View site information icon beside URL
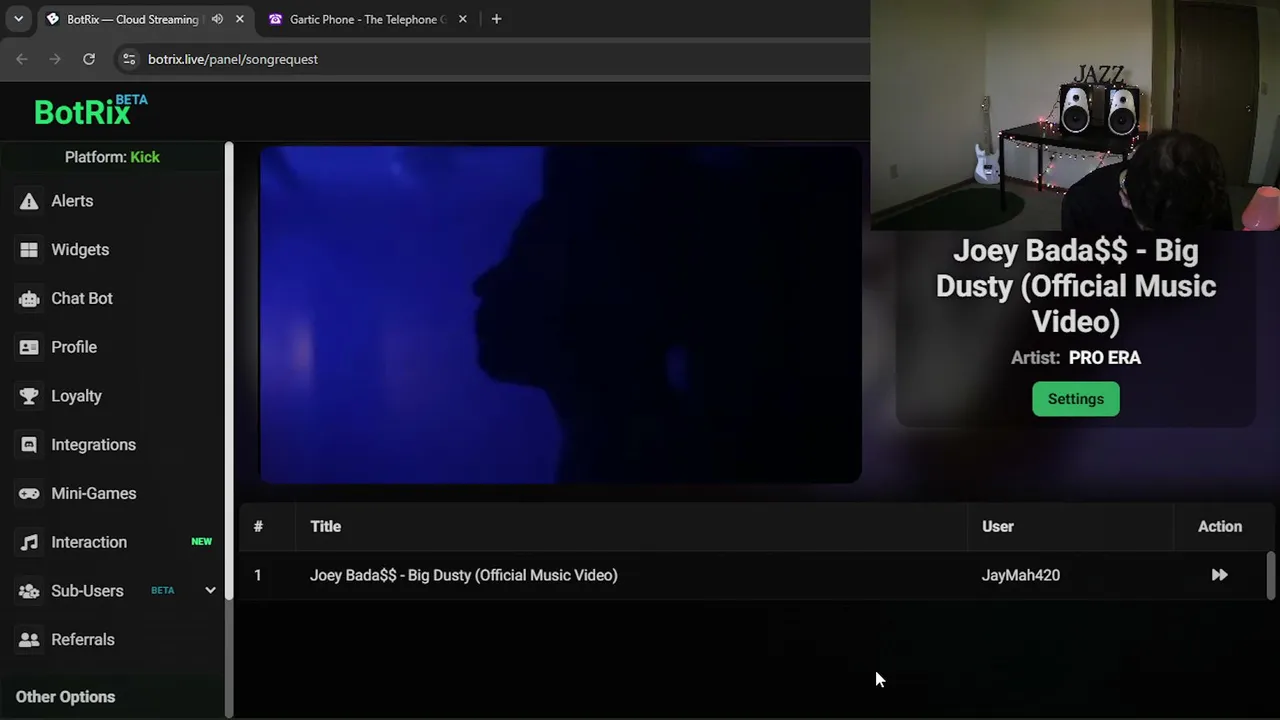 tap(128, 59)
